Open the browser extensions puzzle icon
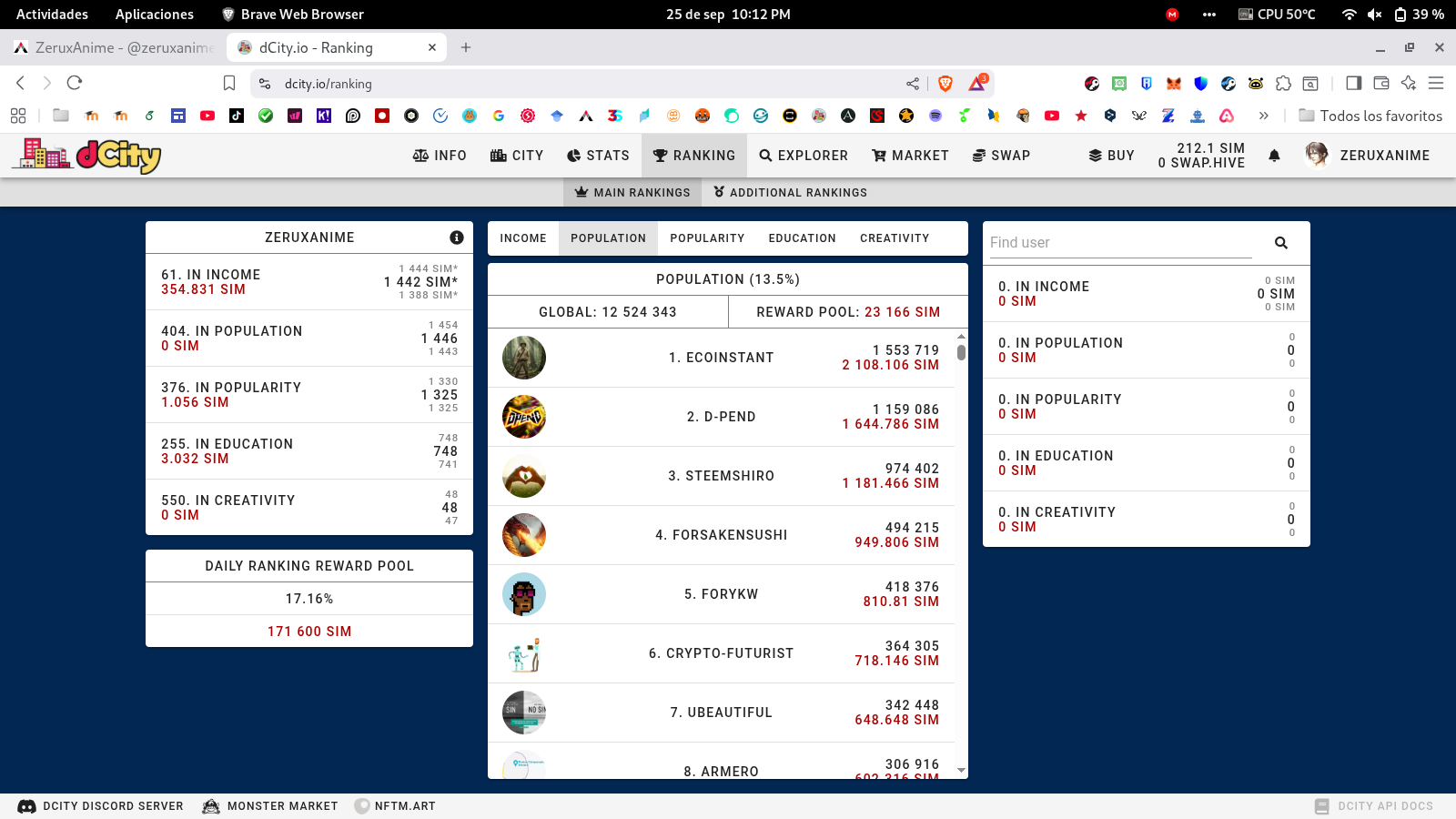The height and width of the screenshot is (819, 1456). coord(1283,84)
